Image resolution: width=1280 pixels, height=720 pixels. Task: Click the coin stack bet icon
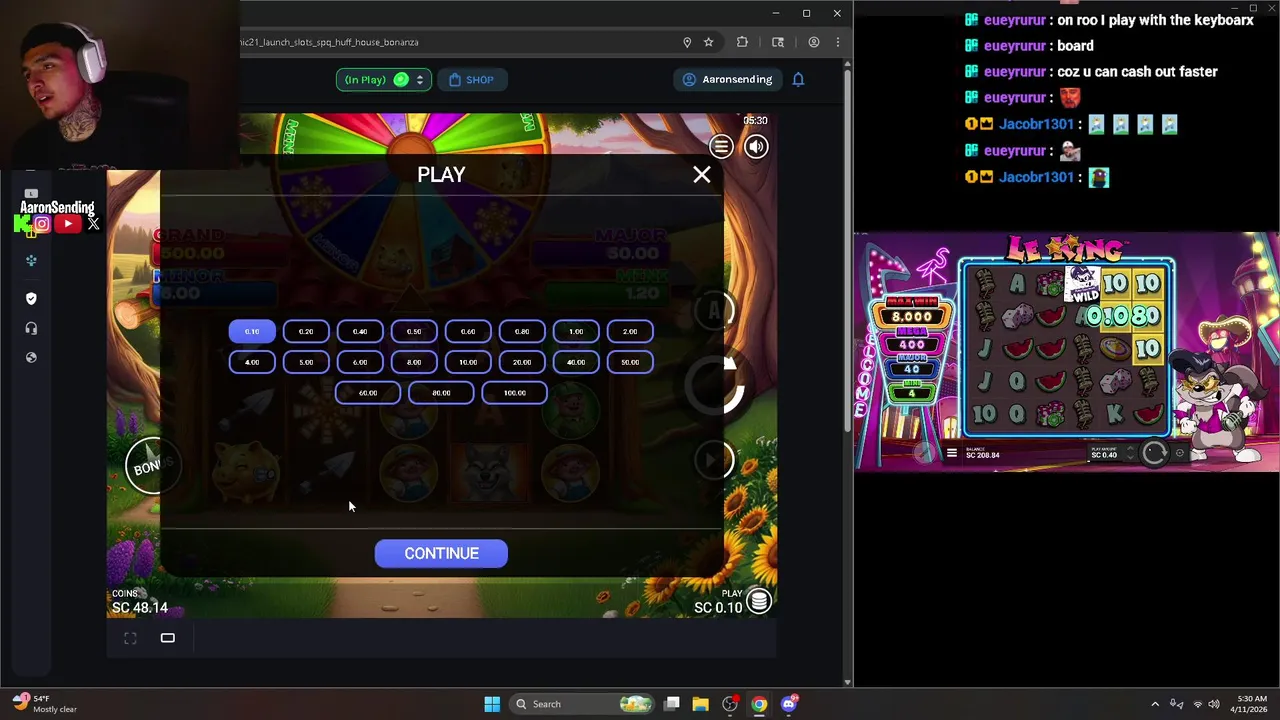coord(759,600)
